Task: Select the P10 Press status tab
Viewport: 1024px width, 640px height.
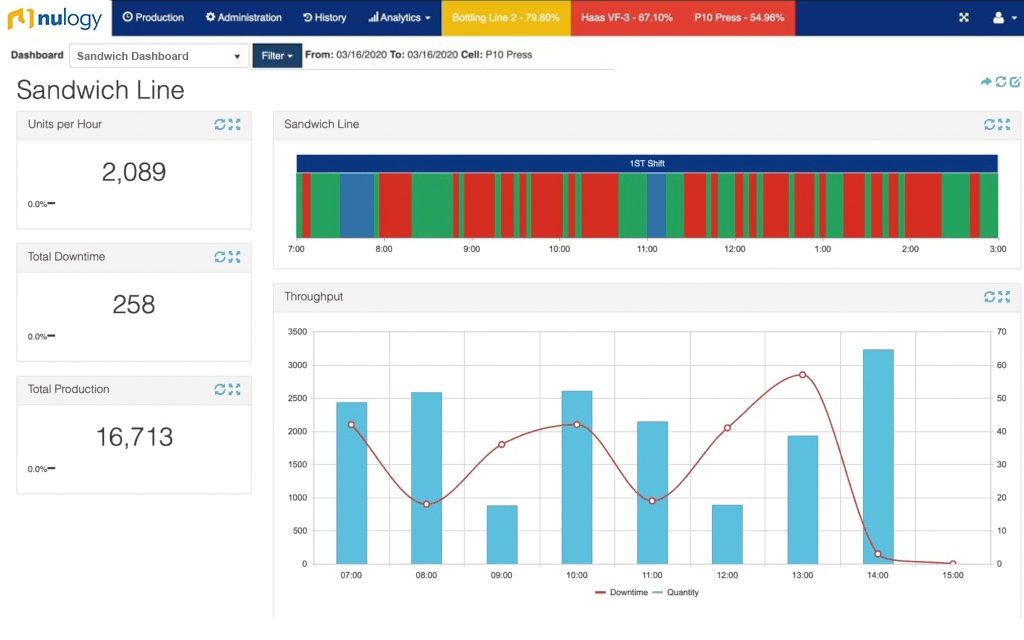Action: (x=739, y=18)
